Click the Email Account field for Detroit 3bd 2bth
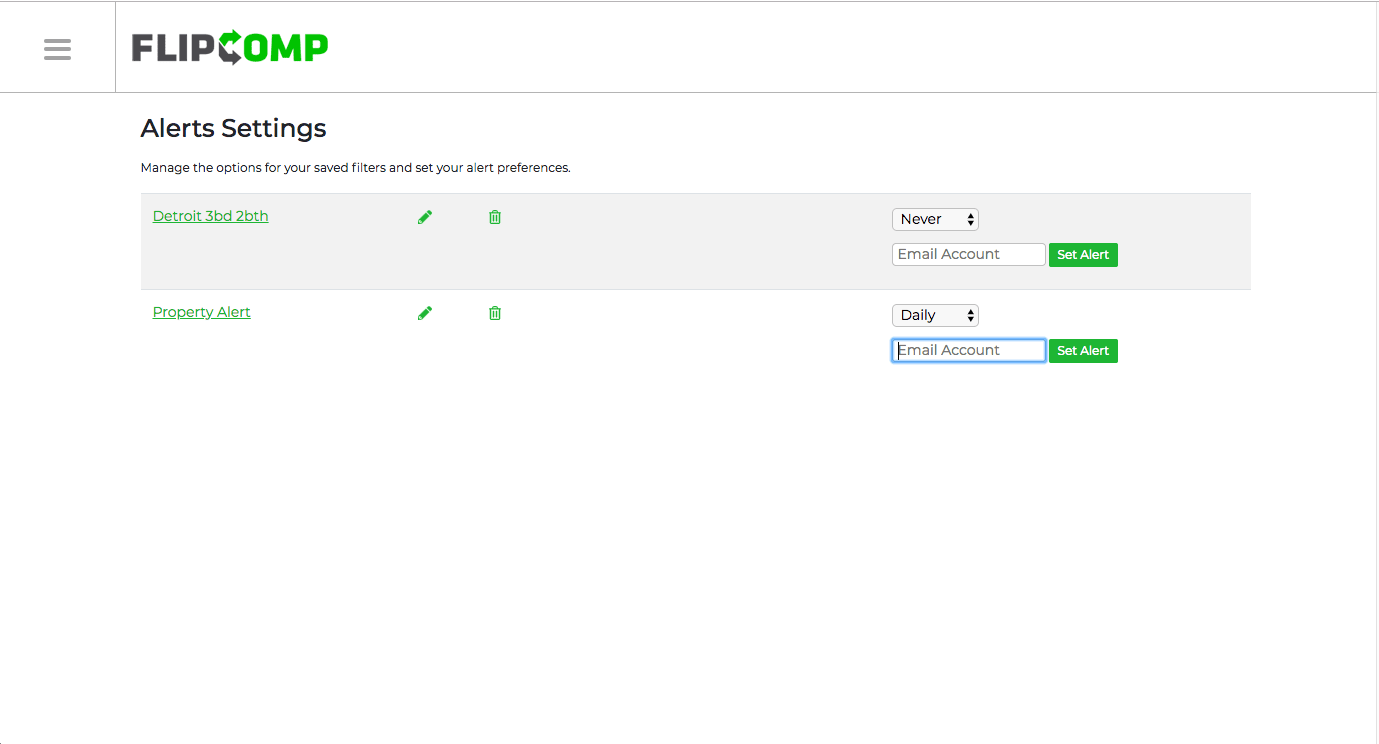1379x744 pixels. pyautogui.click(x=967, y=254)
